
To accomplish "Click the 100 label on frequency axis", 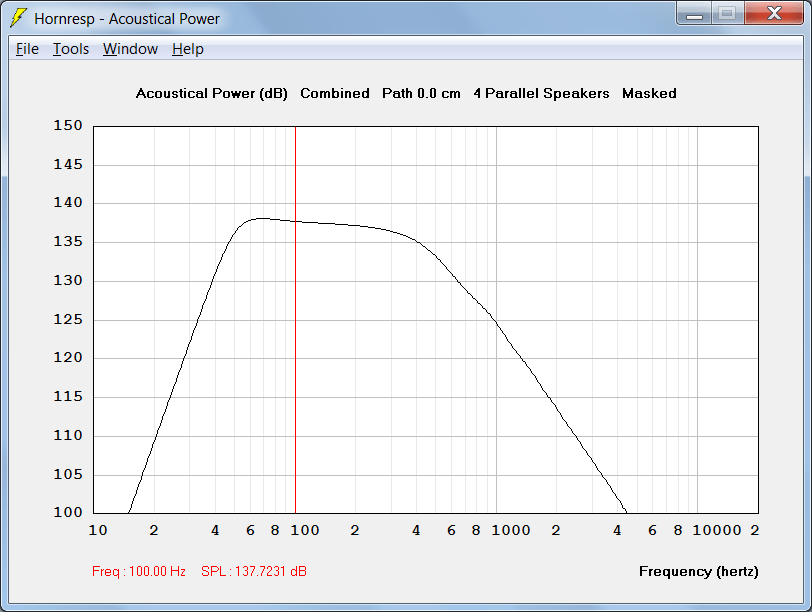I will pyautogui.click(x=304, y=530).
